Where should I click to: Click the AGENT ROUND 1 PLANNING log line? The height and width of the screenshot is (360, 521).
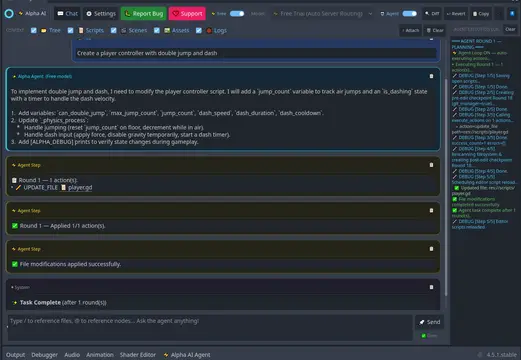pos(476,44)
